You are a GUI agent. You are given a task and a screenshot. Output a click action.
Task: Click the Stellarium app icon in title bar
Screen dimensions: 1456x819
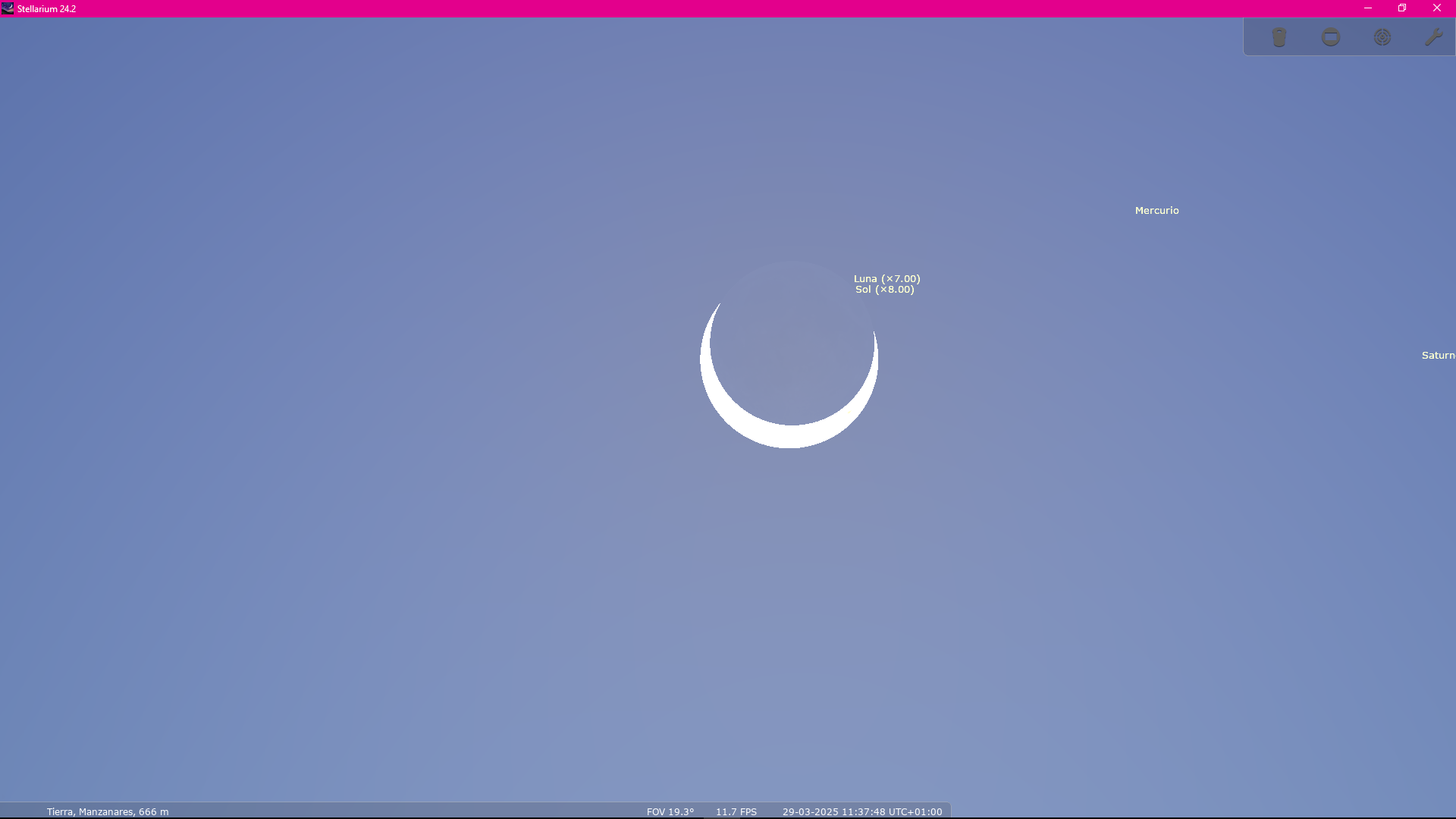click(8, 8)
